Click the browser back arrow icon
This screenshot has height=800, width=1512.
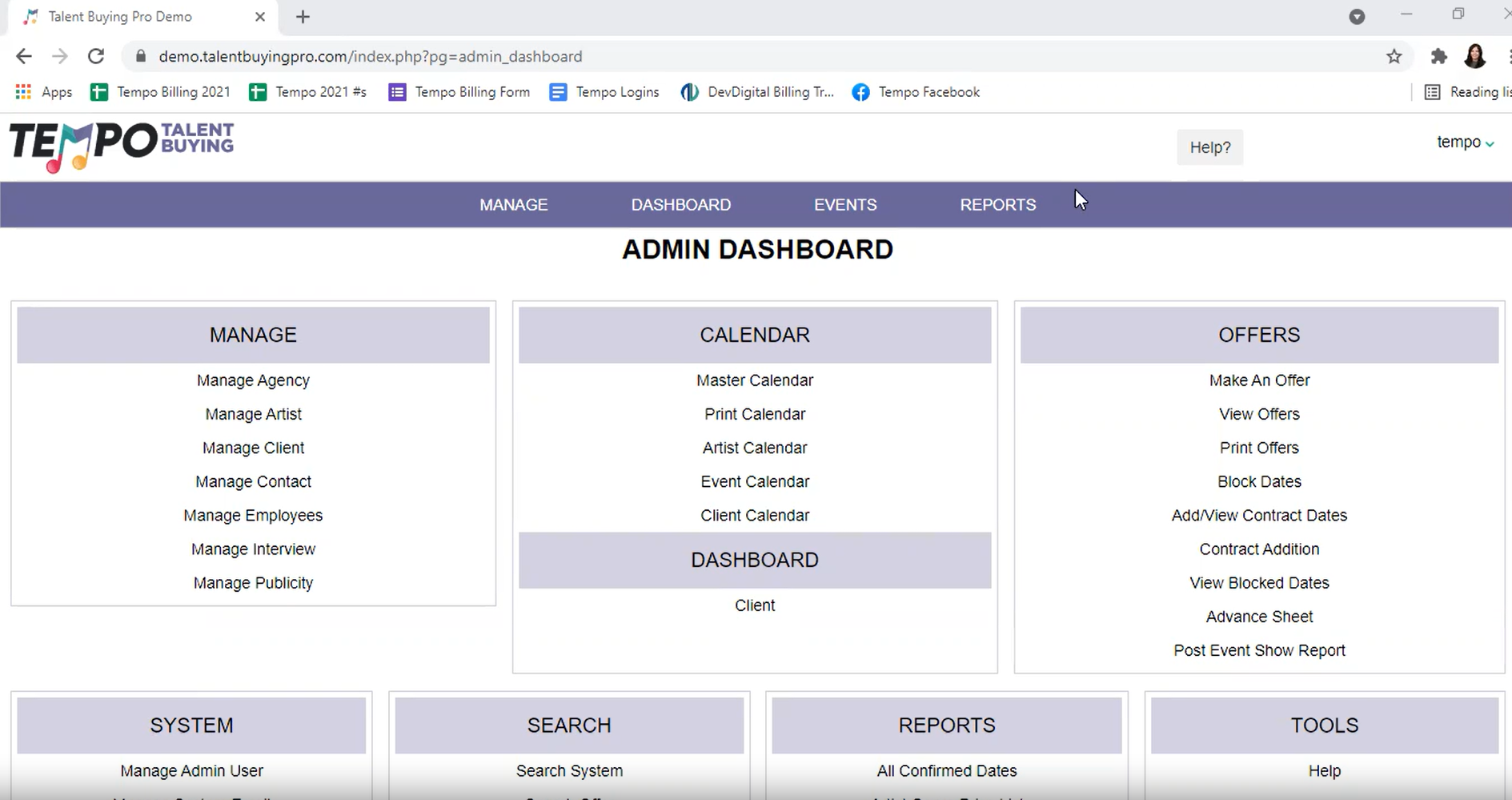tap(24, 56)
